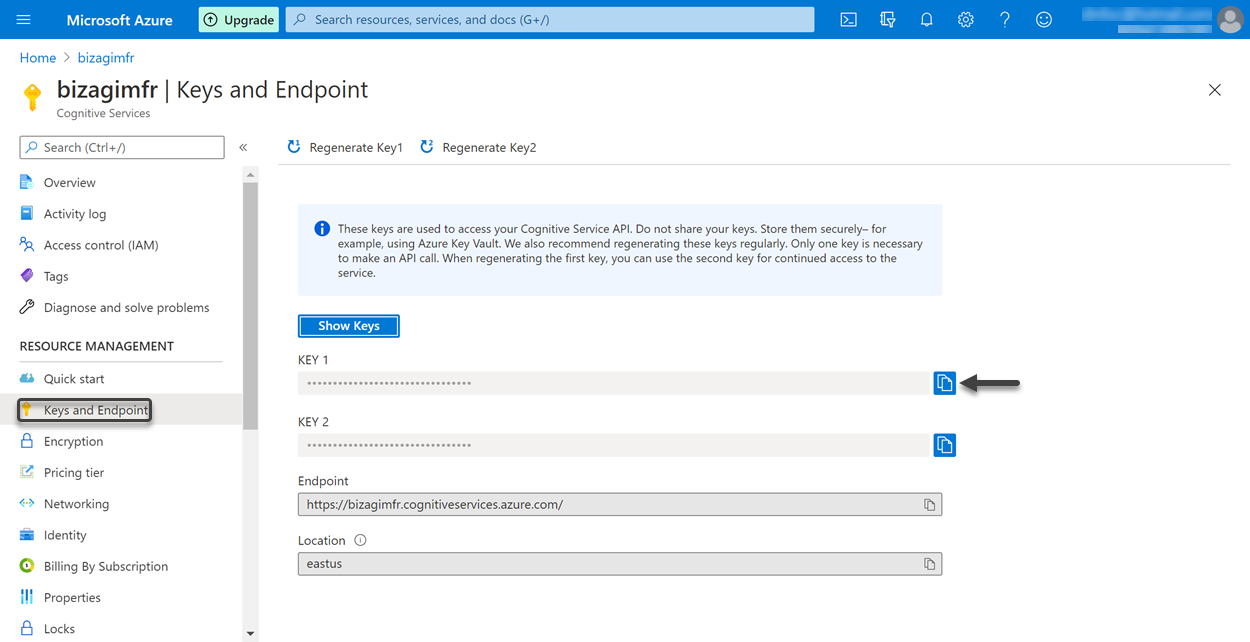Viewport: 1250px width, 642px height.
Task: Copy the Endpoint URL to clipboard
Action: coord(929,505)
